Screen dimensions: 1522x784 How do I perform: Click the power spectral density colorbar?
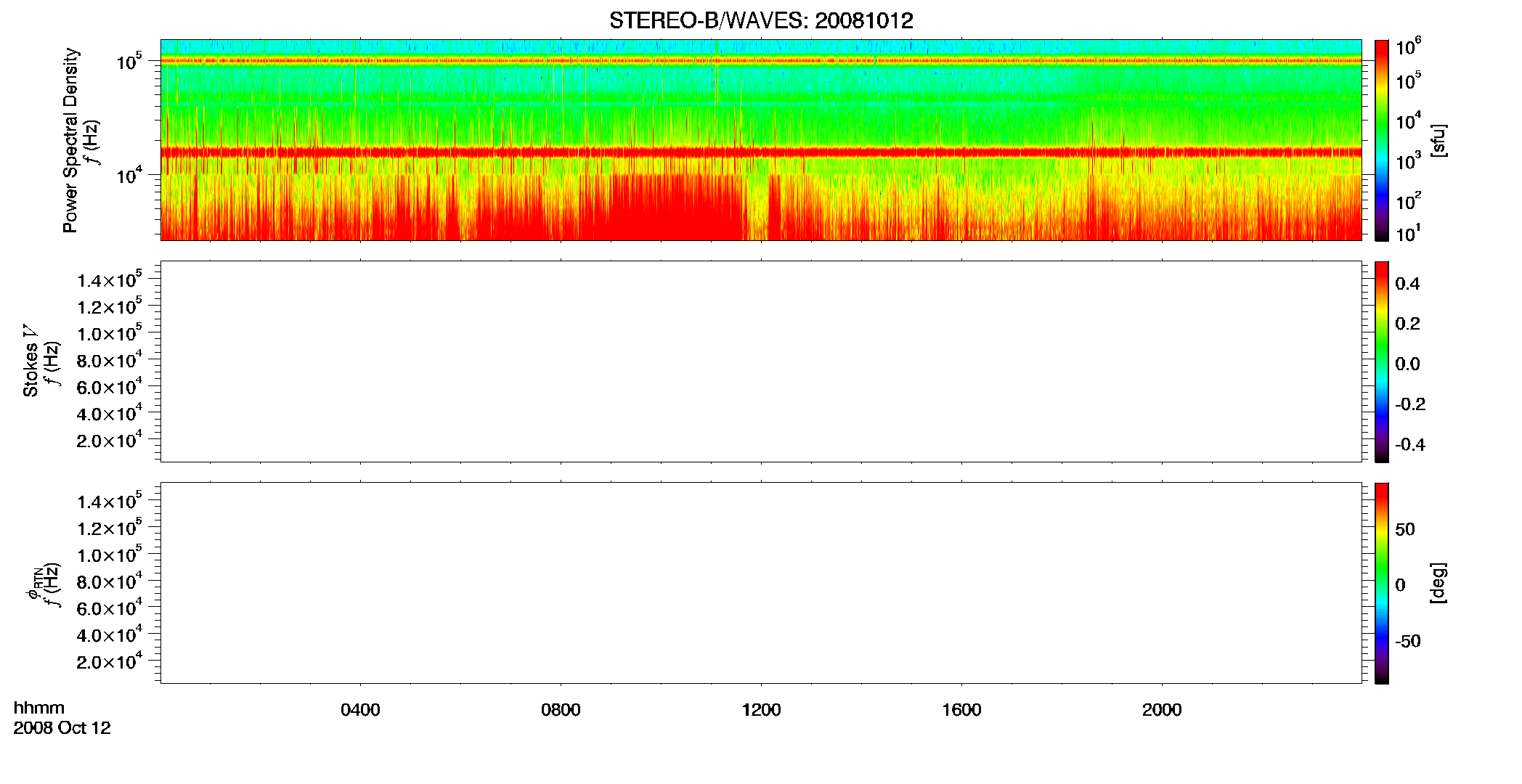[1382, 140]
